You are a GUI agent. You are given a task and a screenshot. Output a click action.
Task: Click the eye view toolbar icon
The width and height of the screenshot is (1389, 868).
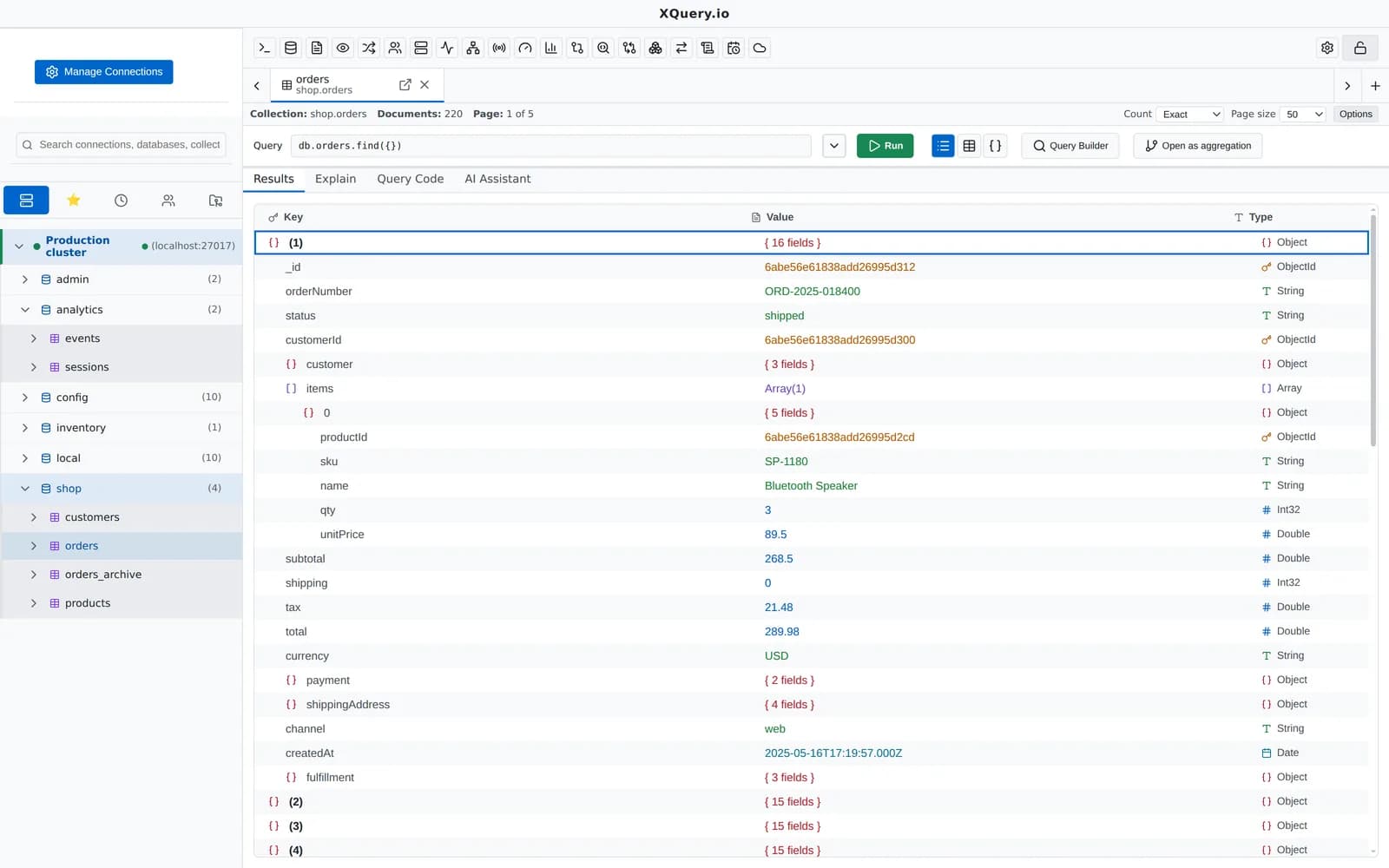343,48
